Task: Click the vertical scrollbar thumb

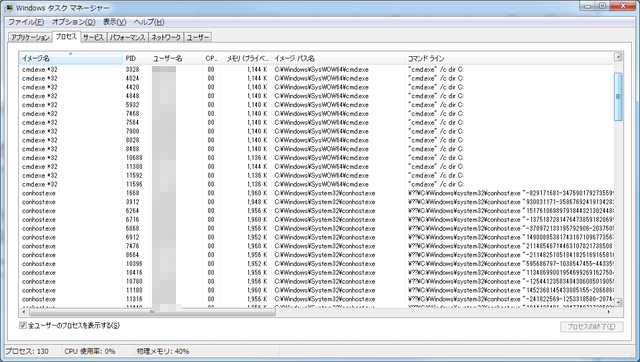Action: [x=618, y=97]
